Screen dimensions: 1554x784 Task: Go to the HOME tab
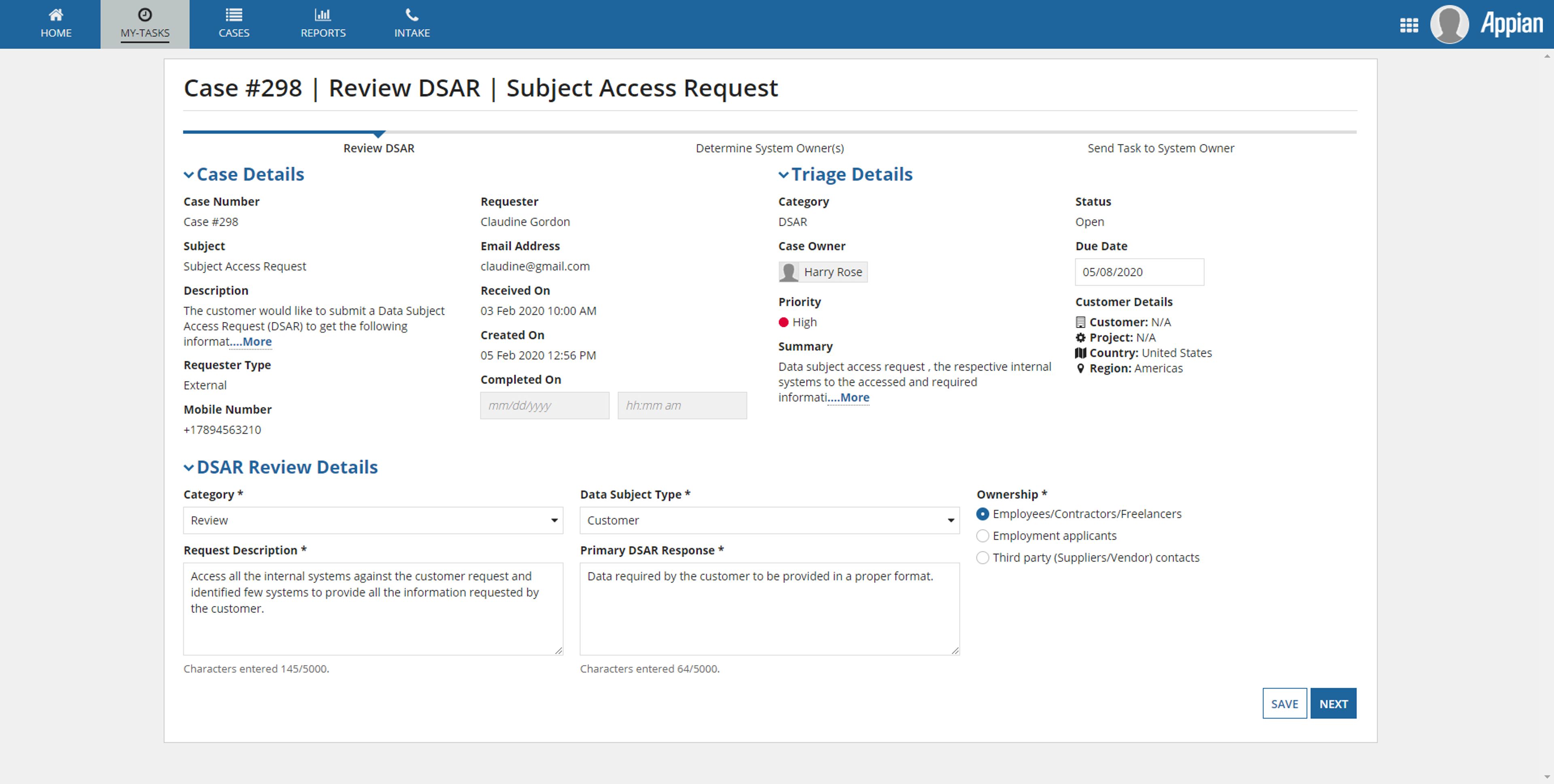pyautogui.click(x=55, y=24)
